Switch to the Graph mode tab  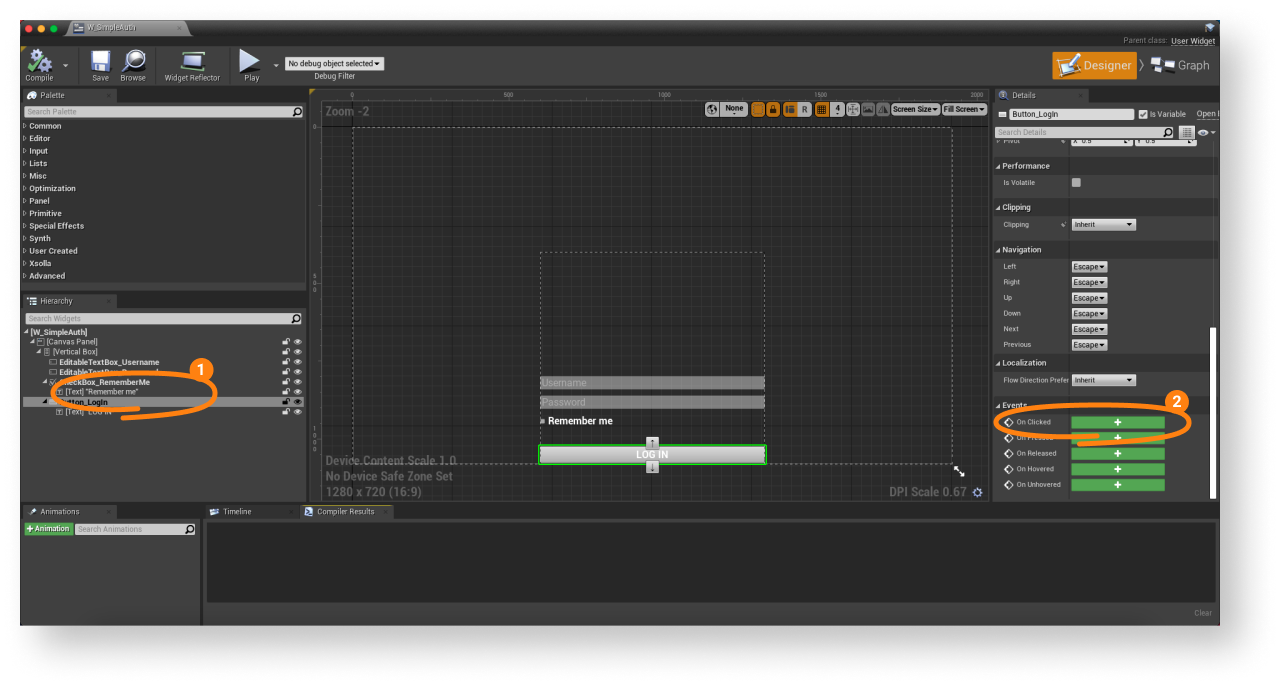(x=1181, y=65)
